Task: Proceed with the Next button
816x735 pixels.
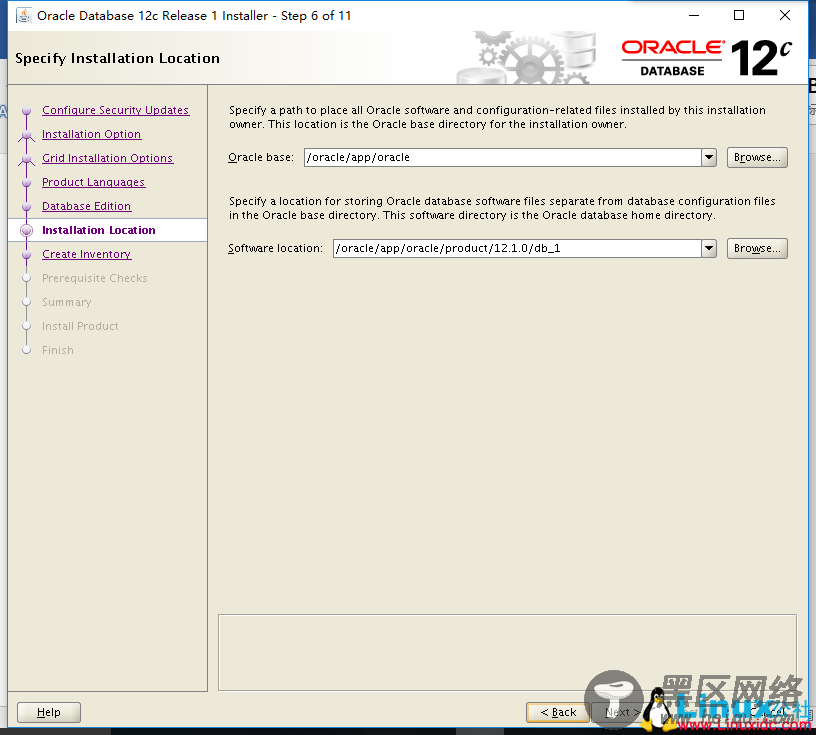Action: pyautogui.click(x=622, y=712)
